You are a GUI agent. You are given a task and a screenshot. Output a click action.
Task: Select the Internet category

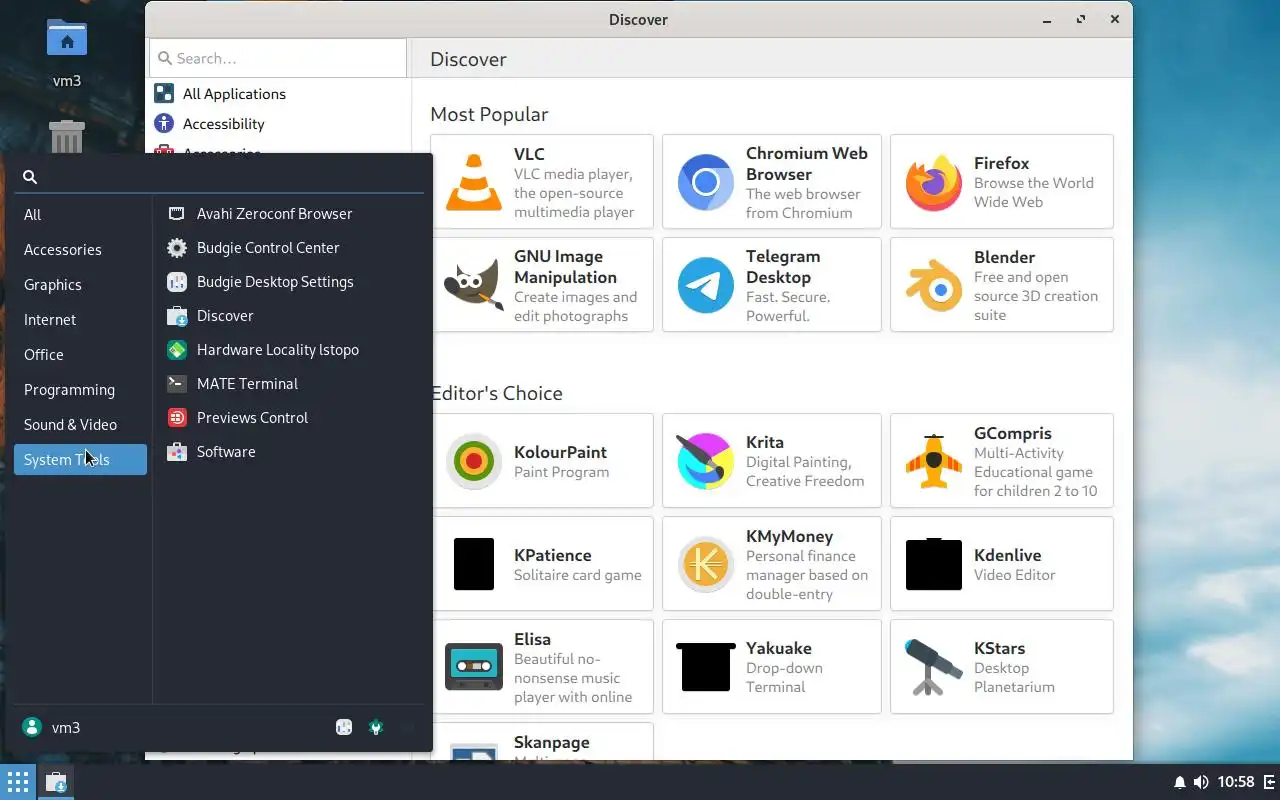pyautogui.click(x=80, y=319)
